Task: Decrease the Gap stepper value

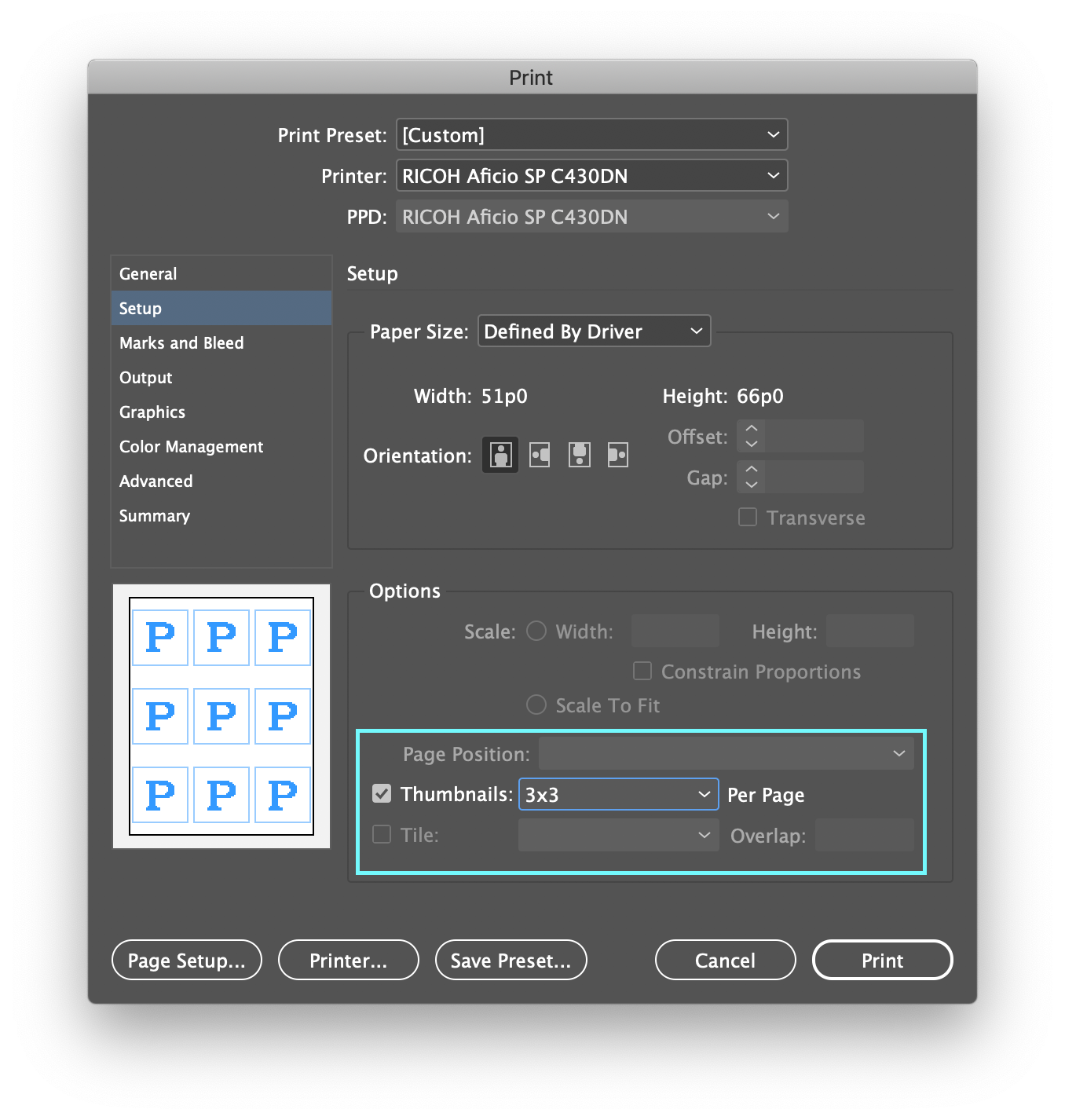Action: [752, 485]
